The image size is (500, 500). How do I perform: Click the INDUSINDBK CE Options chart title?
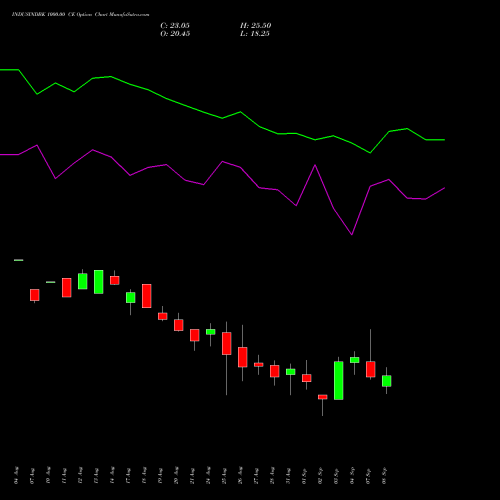point(80,15)
